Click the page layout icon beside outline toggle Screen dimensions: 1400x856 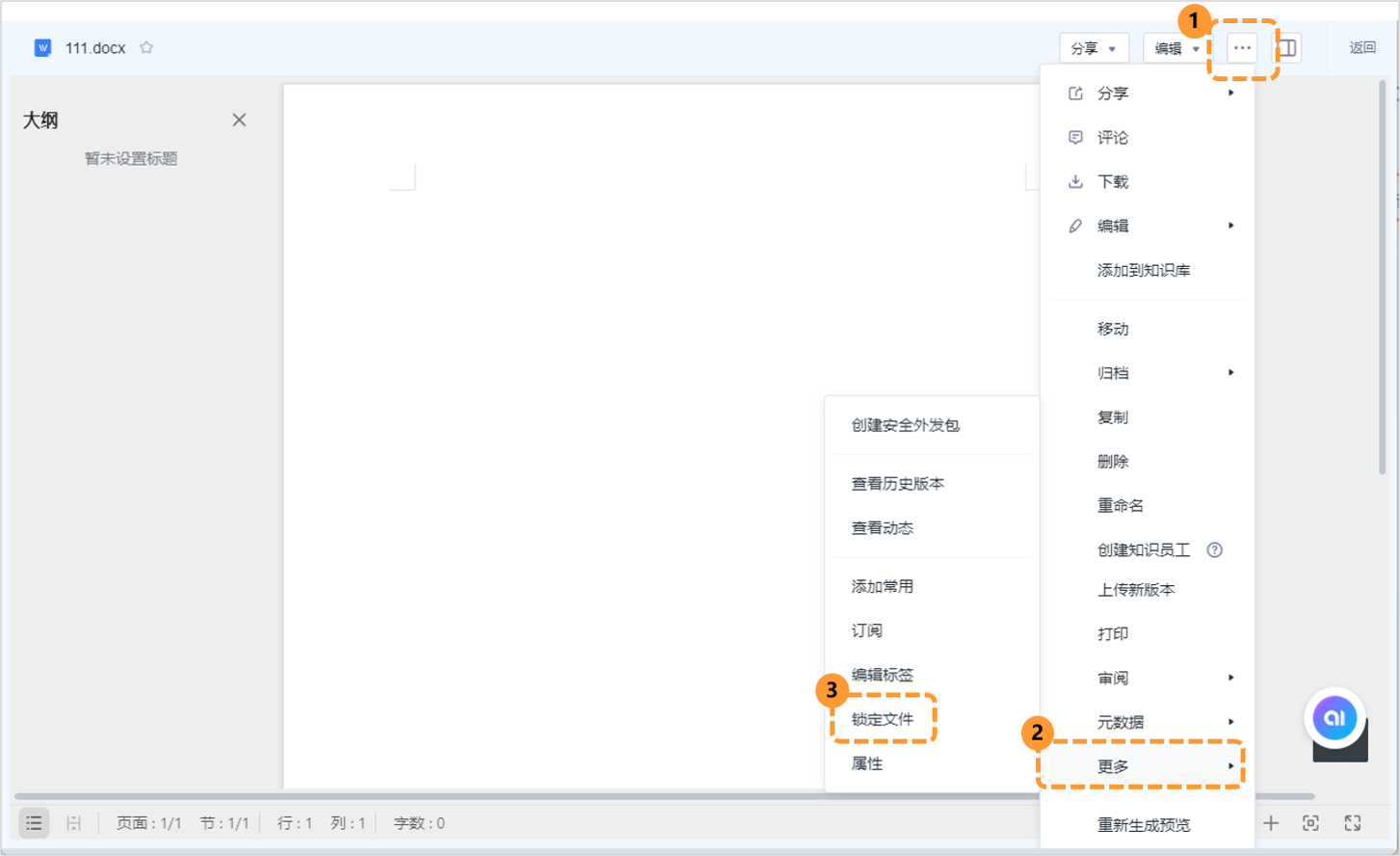(x=73, y=822)
